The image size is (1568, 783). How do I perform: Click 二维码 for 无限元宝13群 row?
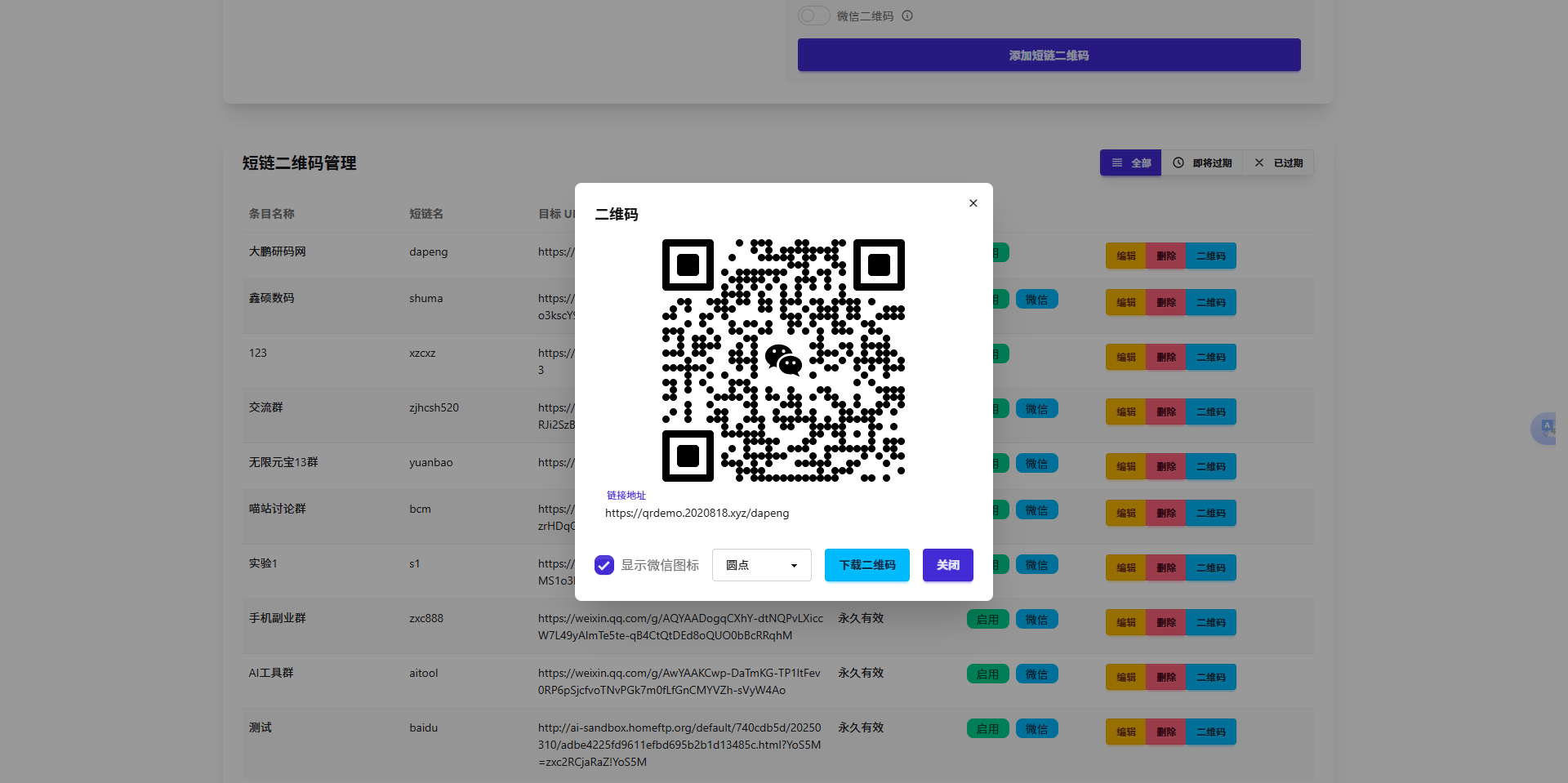[1210, 466]
